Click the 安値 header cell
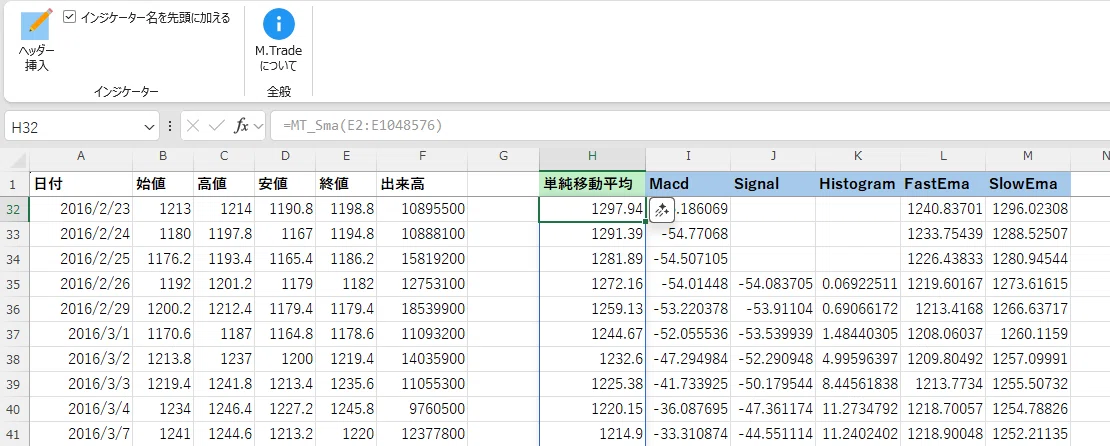 coord(285,184)
